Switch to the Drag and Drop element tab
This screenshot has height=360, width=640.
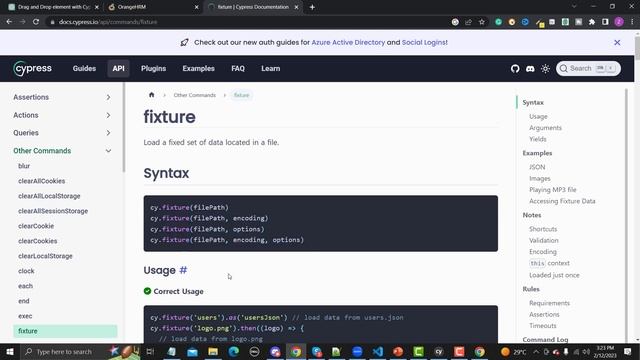point(53,7)
